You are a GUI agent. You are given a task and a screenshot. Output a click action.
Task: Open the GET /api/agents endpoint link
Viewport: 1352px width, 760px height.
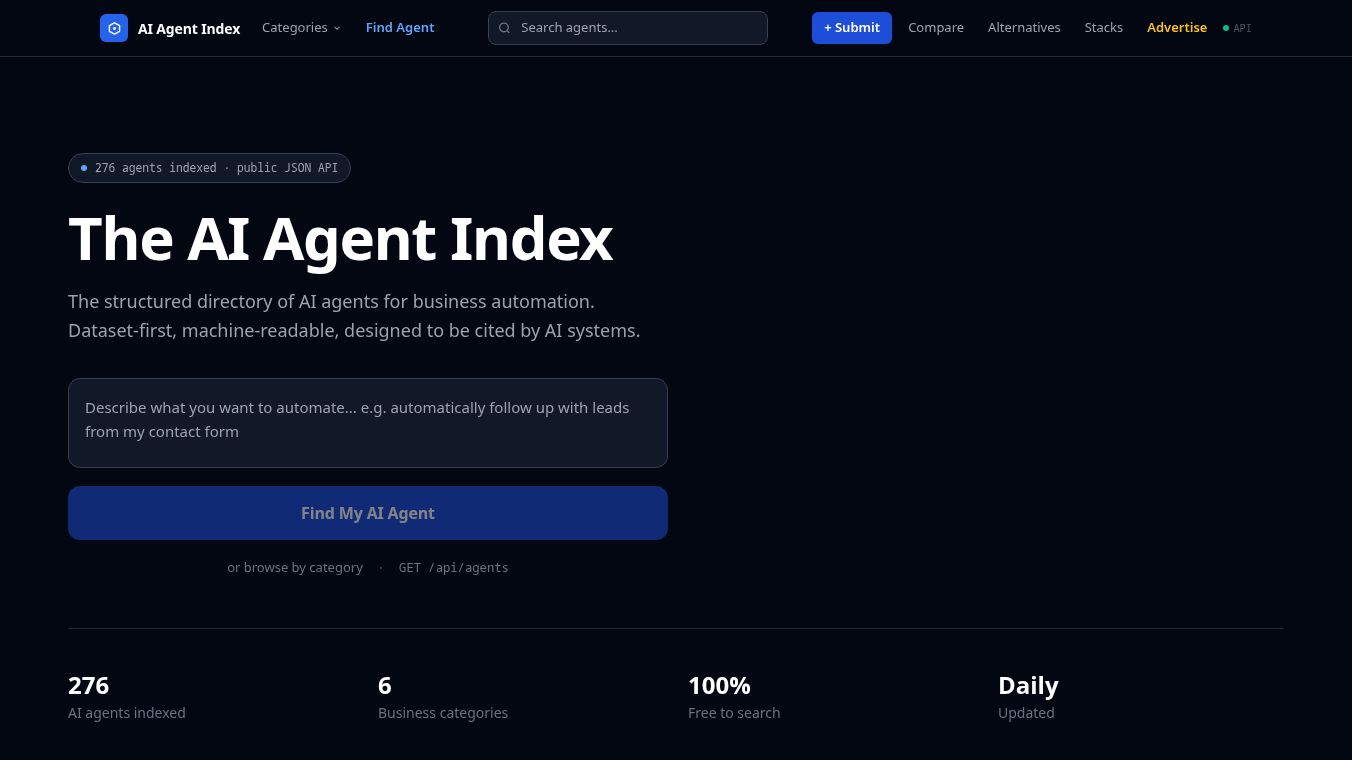(x=453, y=567)
